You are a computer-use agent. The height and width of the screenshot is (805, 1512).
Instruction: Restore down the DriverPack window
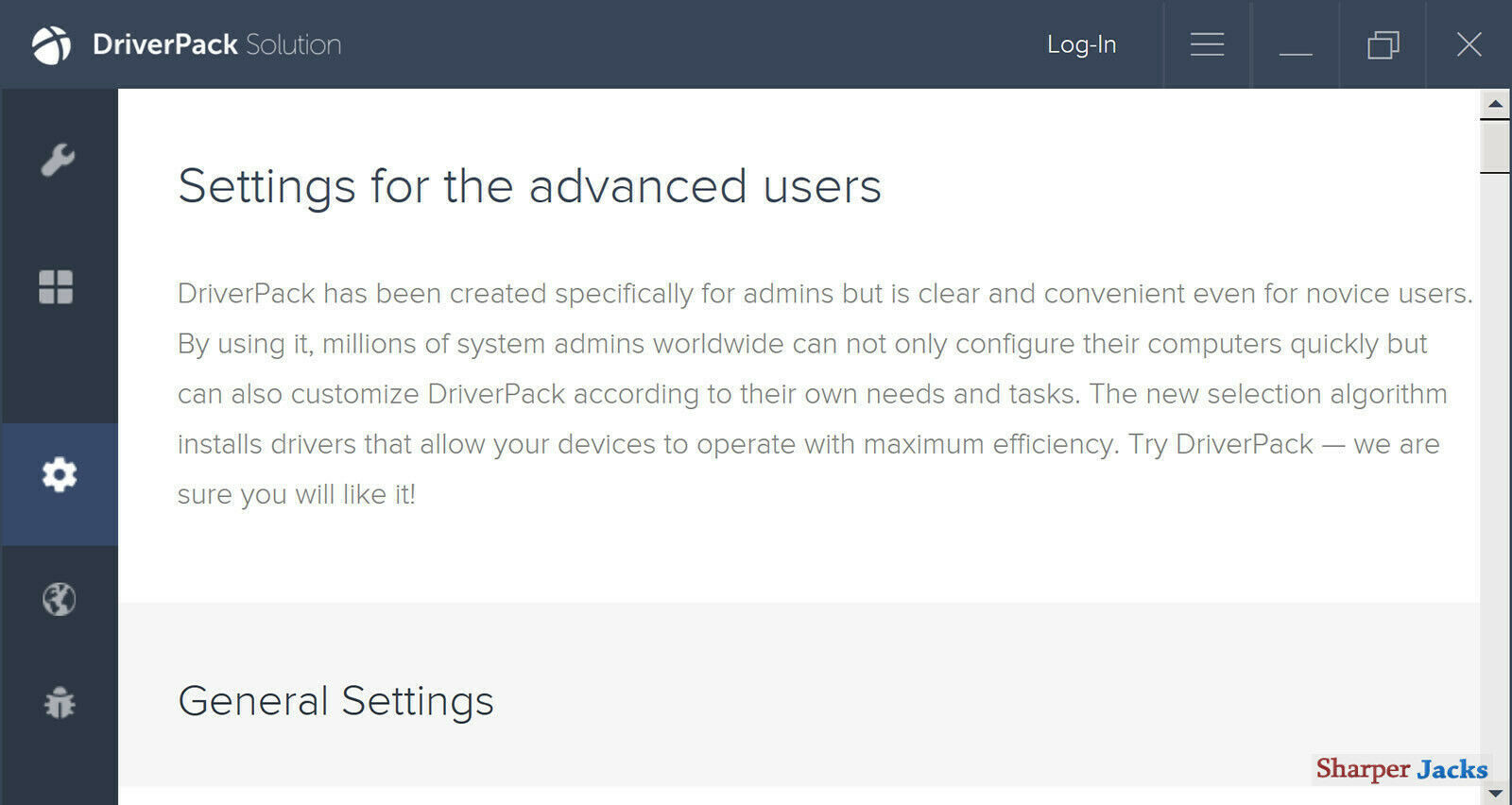tap(1383, 44)
